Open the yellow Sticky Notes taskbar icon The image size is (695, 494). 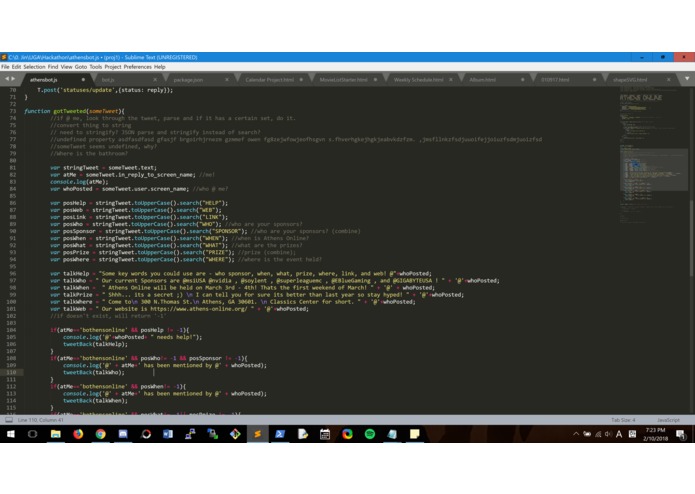pyautogui.click(x=414, y=434)
